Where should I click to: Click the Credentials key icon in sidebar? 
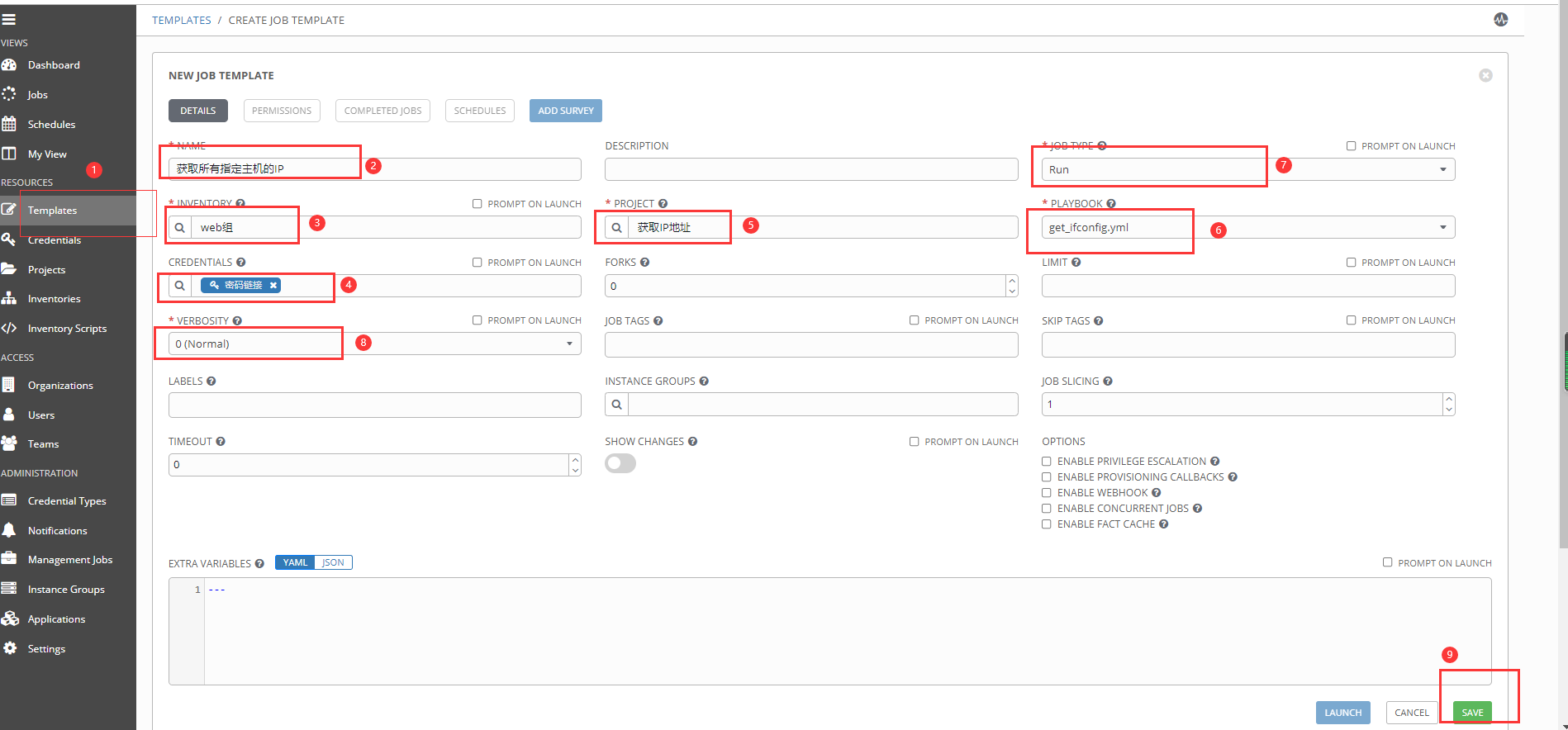pyautogui.click(x=9, y=239)
